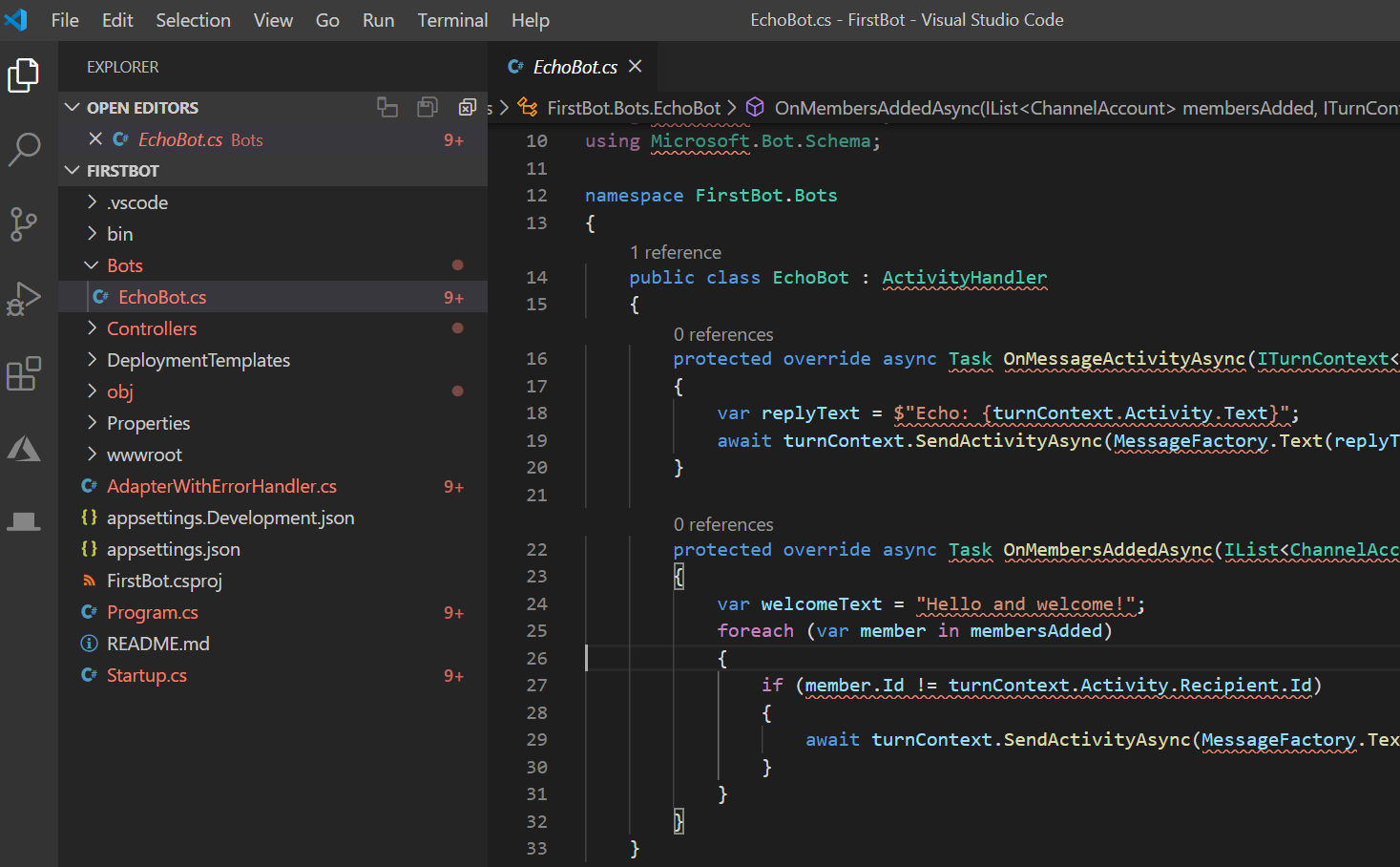Click '0 references' above OnMessageActivityAsync
This screenshot has height=867, width=1400.
pos(723,334)
